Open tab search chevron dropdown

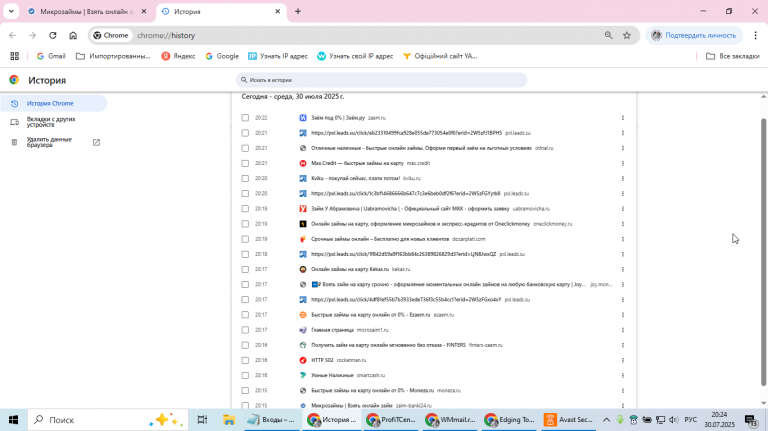point(11,11)
